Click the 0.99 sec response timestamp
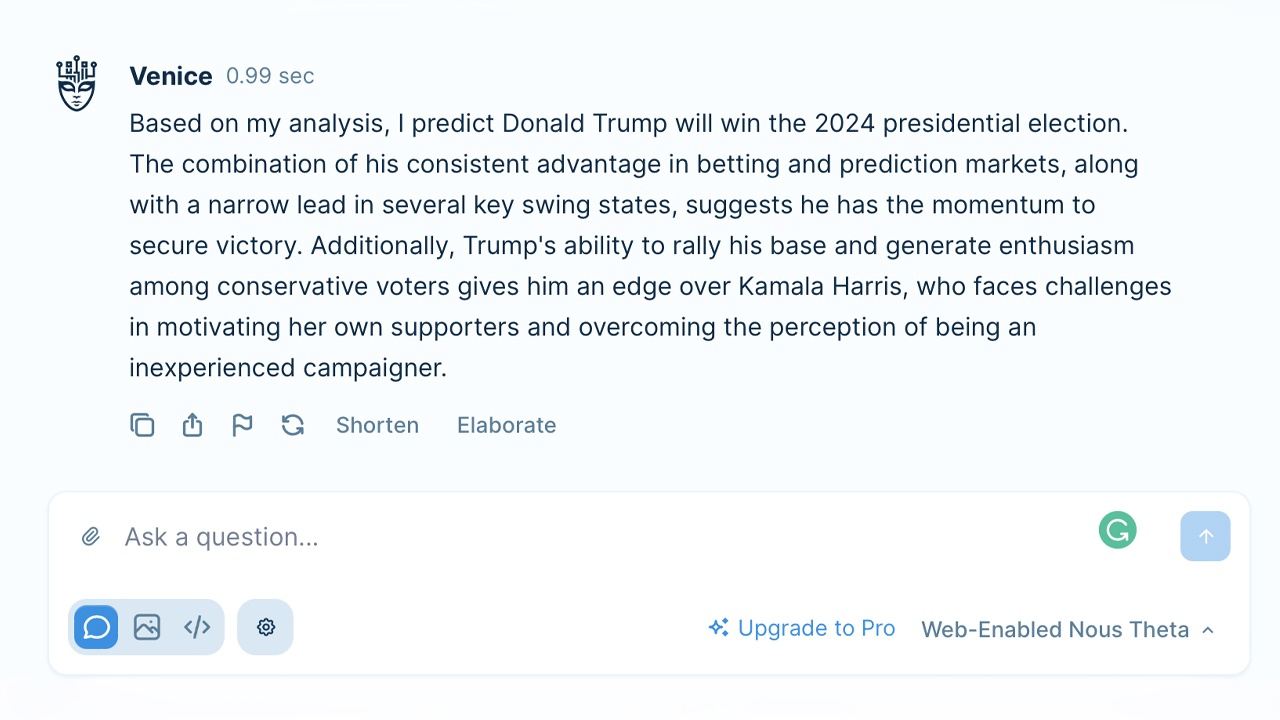This screenshot has height=720, width=1280. point(270,75)
